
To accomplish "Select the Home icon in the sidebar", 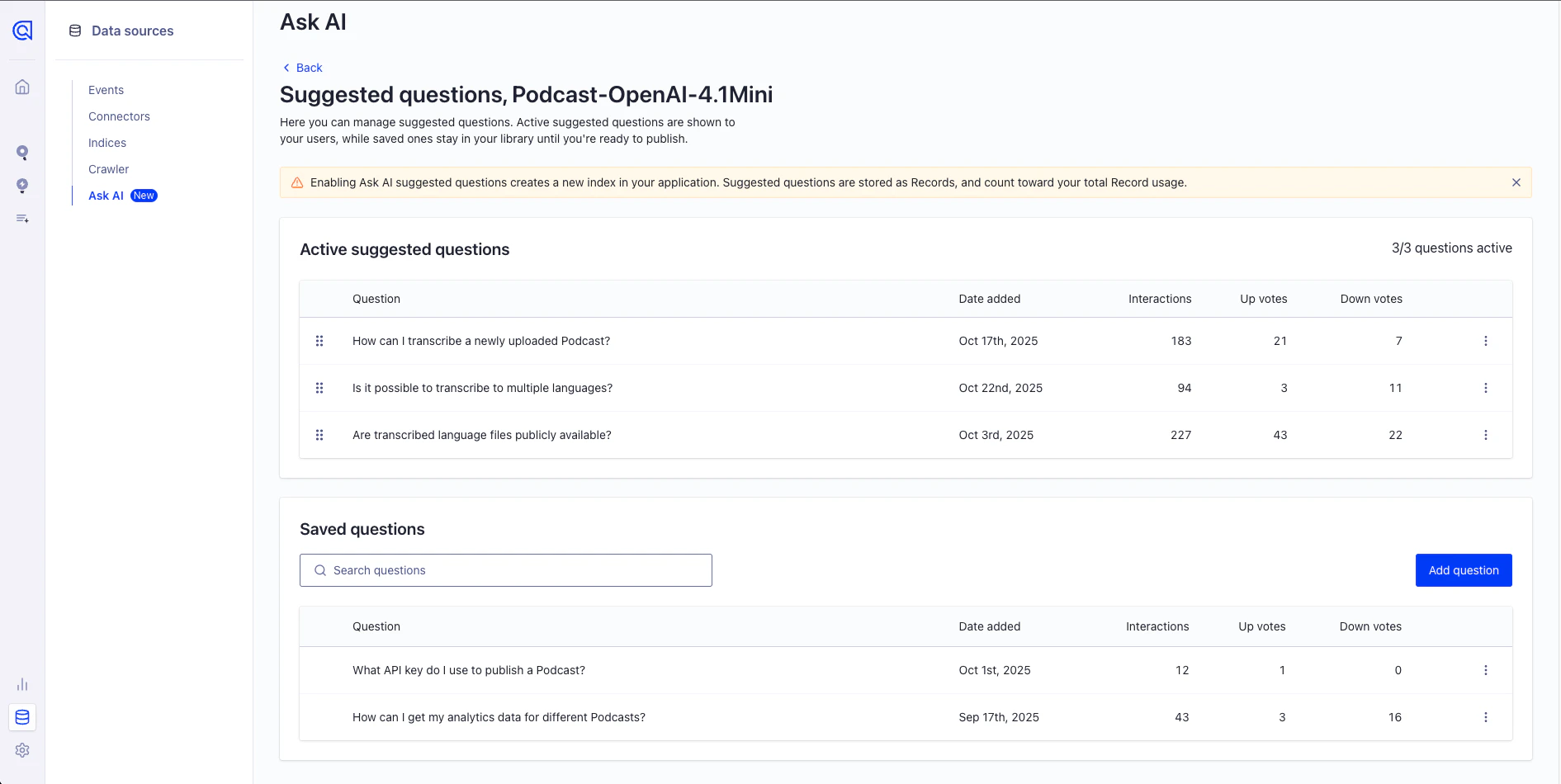I will (22, 86).
